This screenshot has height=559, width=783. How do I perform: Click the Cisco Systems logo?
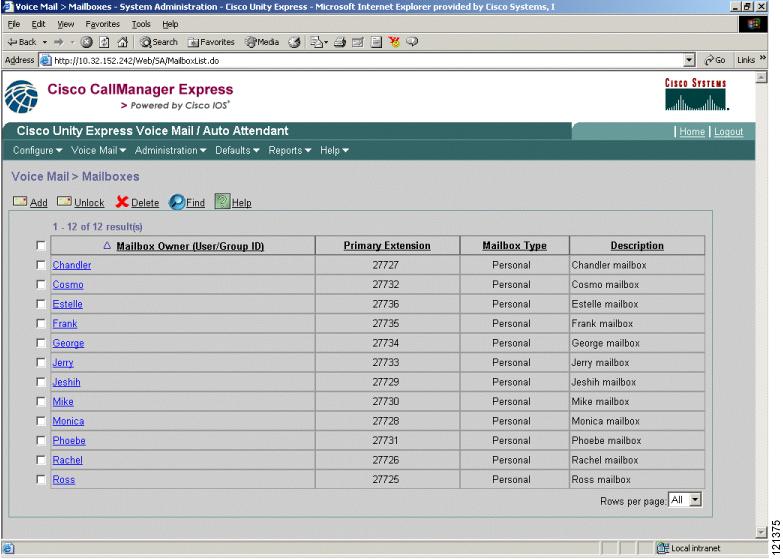coord(696,94)
